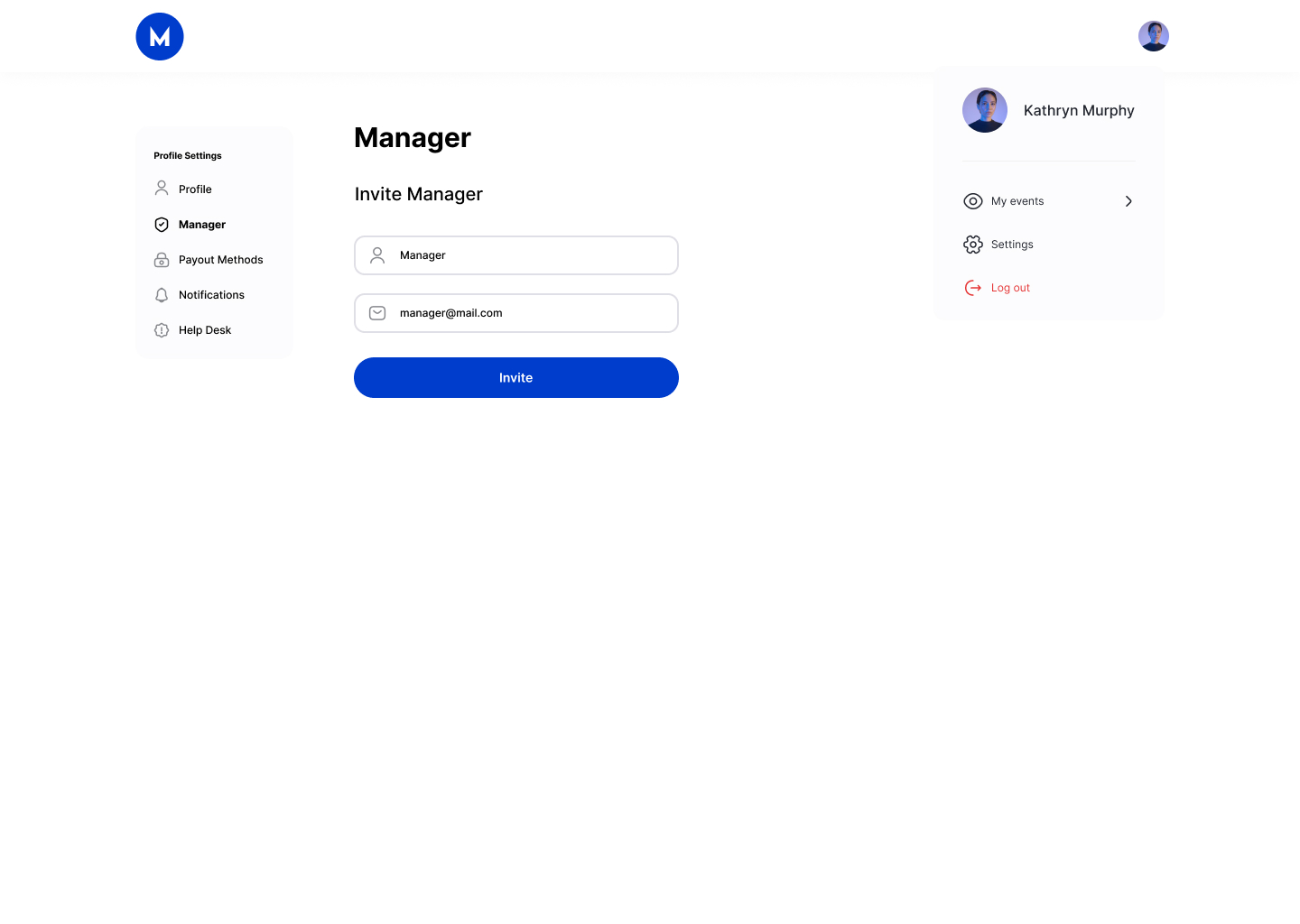Viewport: 1300px width, 924px height.
Task: Expand My events with the chevron arrow
Action: pos(1128,201)
